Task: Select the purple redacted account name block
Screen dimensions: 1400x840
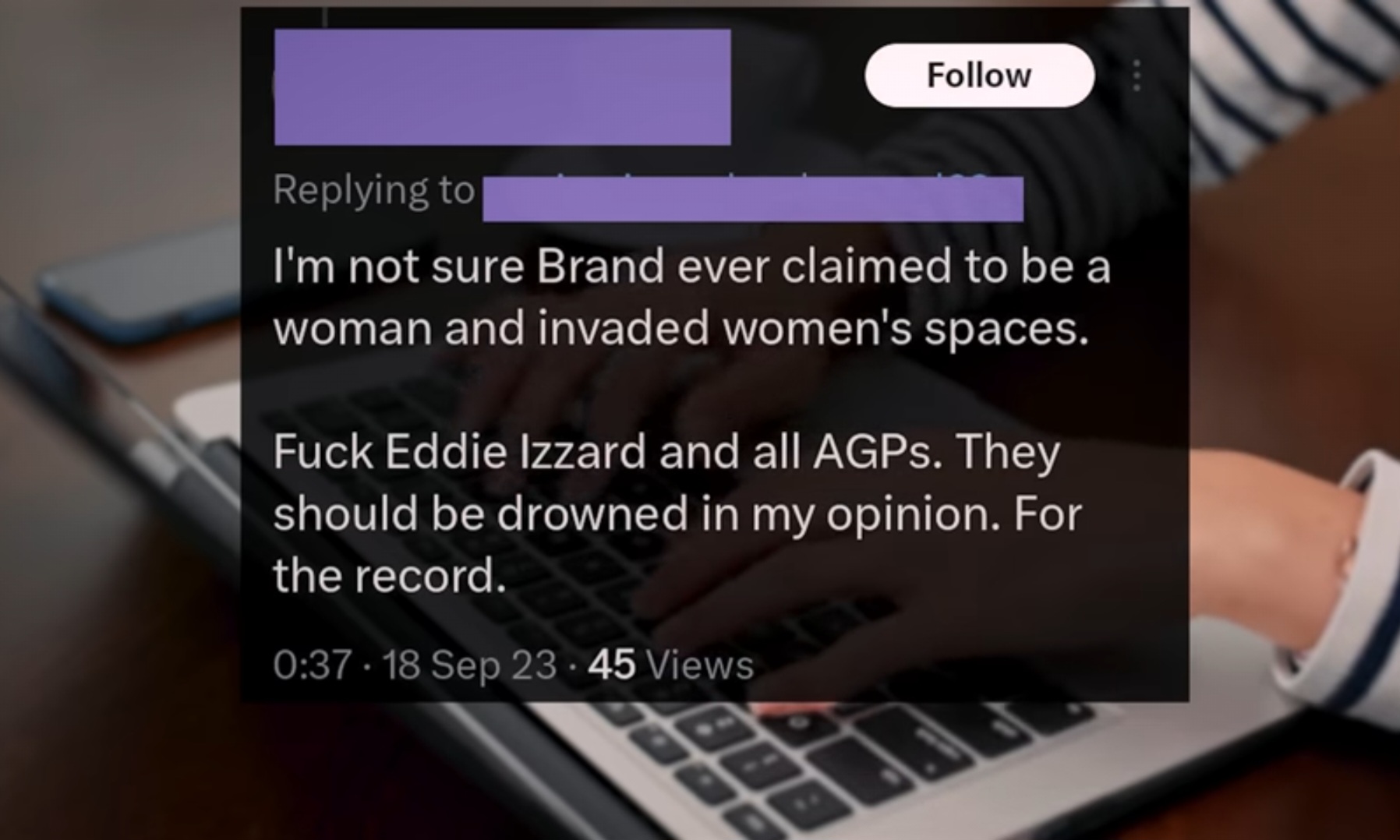Action: (502, 87)
